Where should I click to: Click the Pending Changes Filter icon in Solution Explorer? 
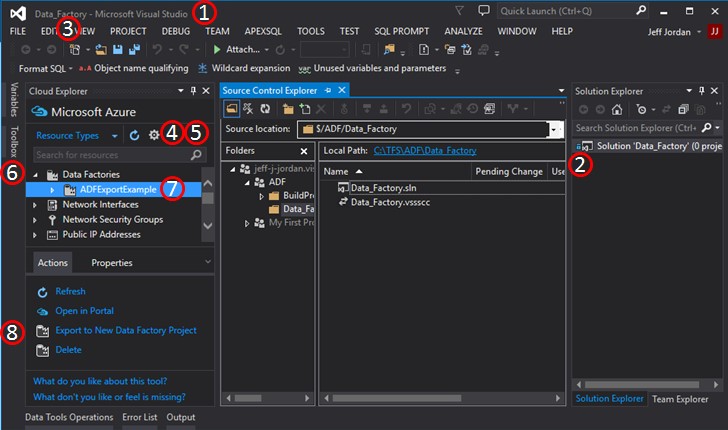[642, 110]
